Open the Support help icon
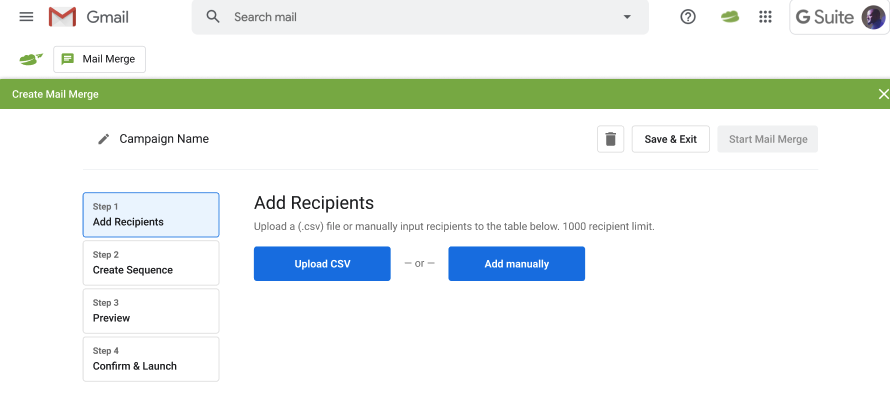The image size is (890, 405). (688, 17)
